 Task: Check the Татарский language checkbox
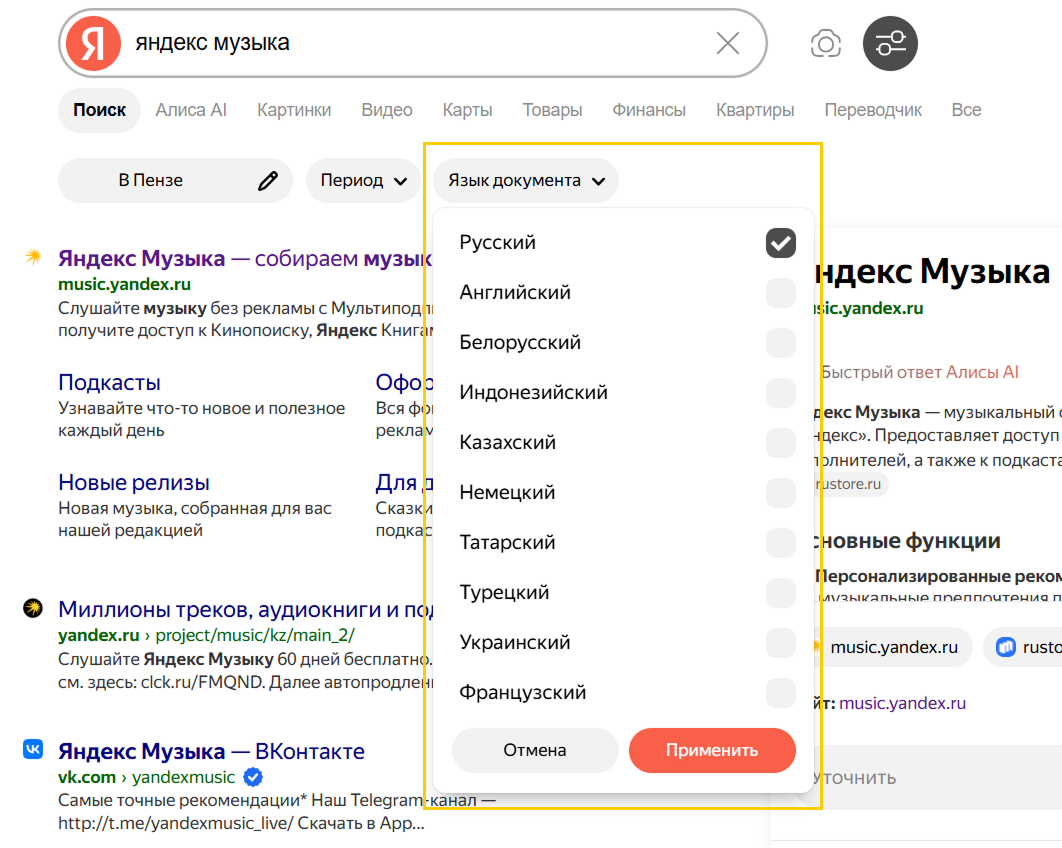(780, 543)
